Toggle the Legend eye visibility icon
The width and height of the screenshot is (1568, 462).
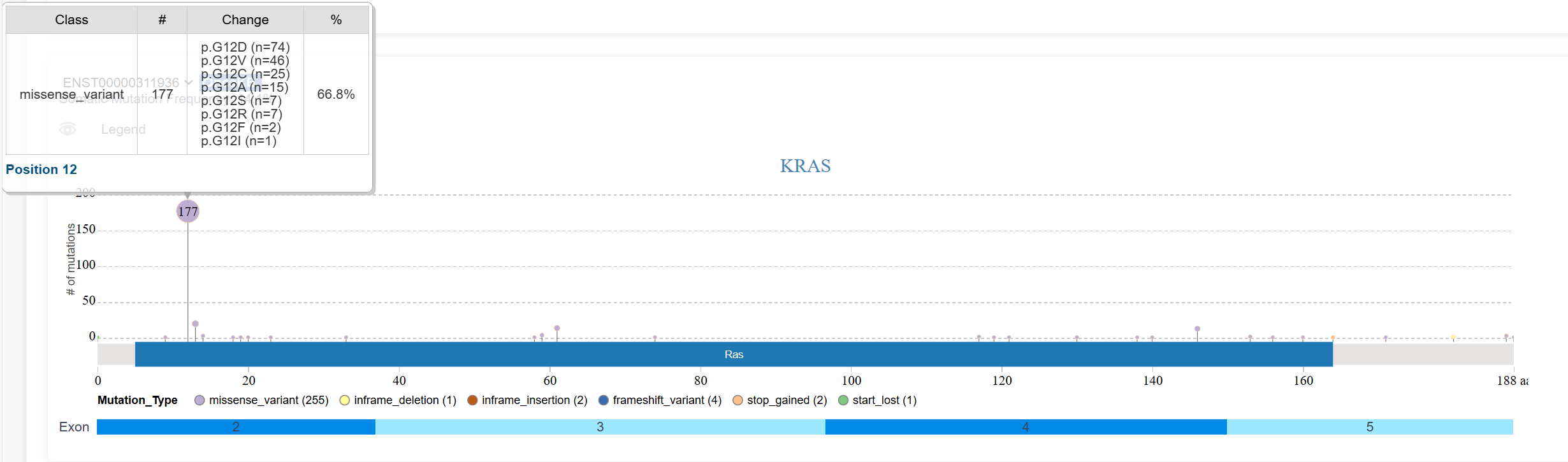(68, 129)
